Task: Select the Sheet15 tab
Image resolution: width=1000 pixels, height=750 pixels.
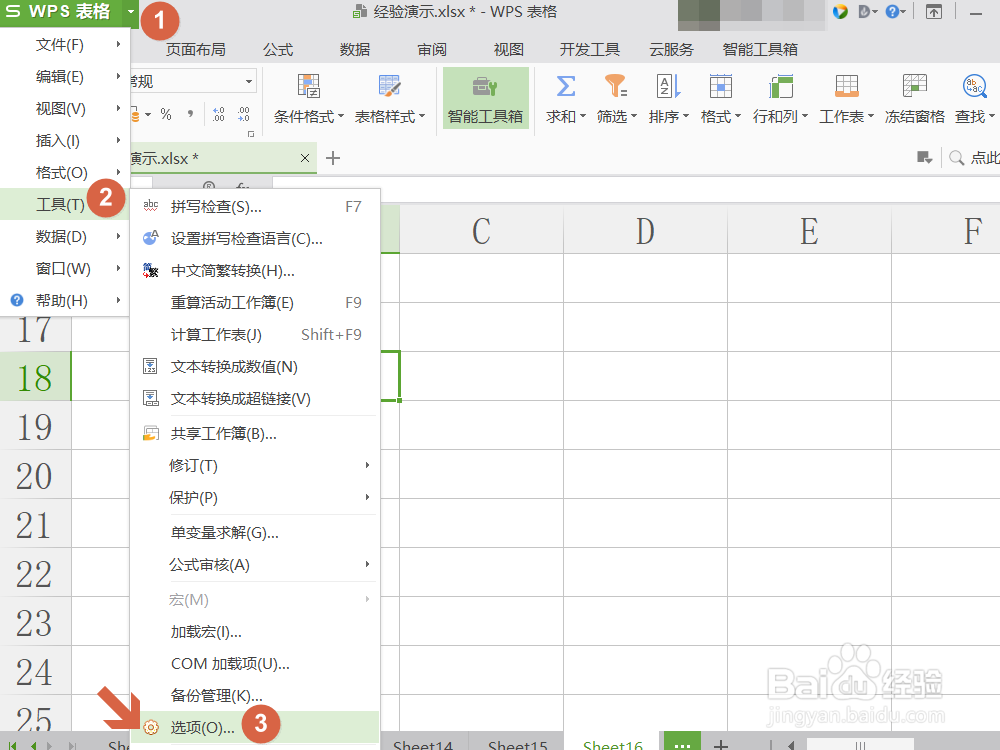Action: (x=516, y=744)
